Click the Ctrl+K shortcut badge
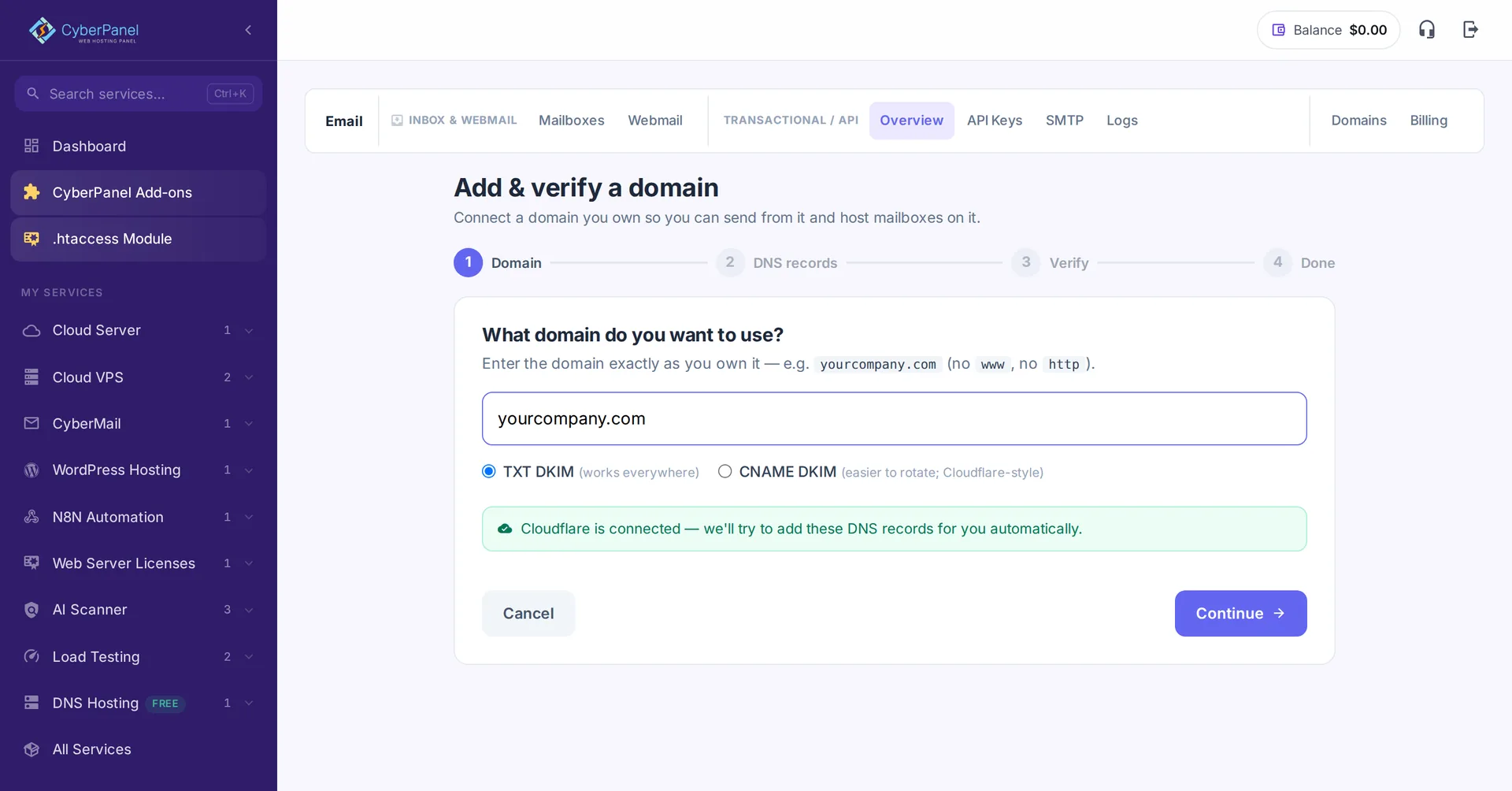 click(x=230, y=94)
